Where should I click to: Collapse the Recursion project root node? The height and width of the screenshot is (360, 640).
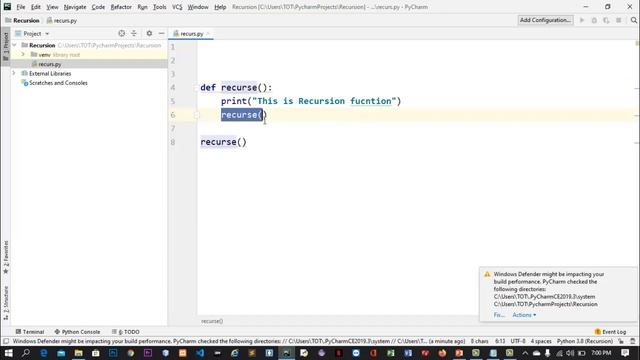point(15,45)
